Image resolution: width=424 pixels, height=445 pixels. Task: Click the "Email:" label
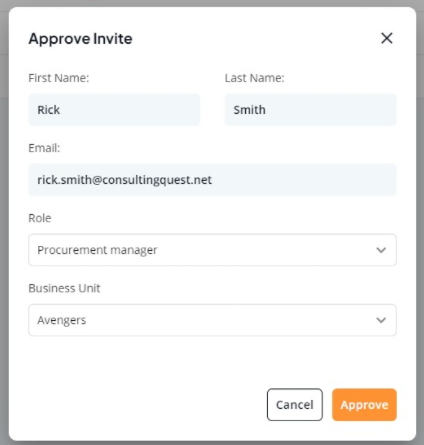[x=44, y=148]
